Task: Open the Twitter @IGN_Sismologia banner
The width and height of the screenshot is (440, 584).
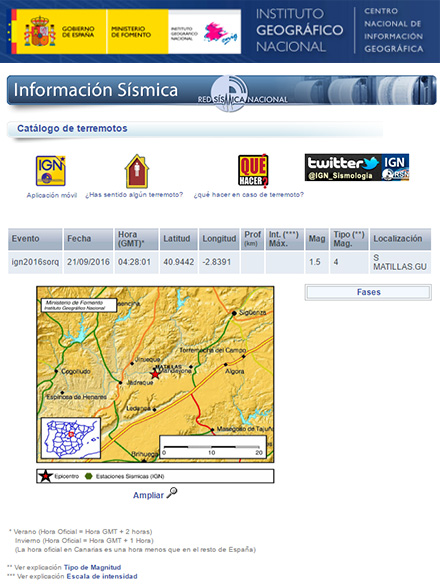Action: [357, 167]
